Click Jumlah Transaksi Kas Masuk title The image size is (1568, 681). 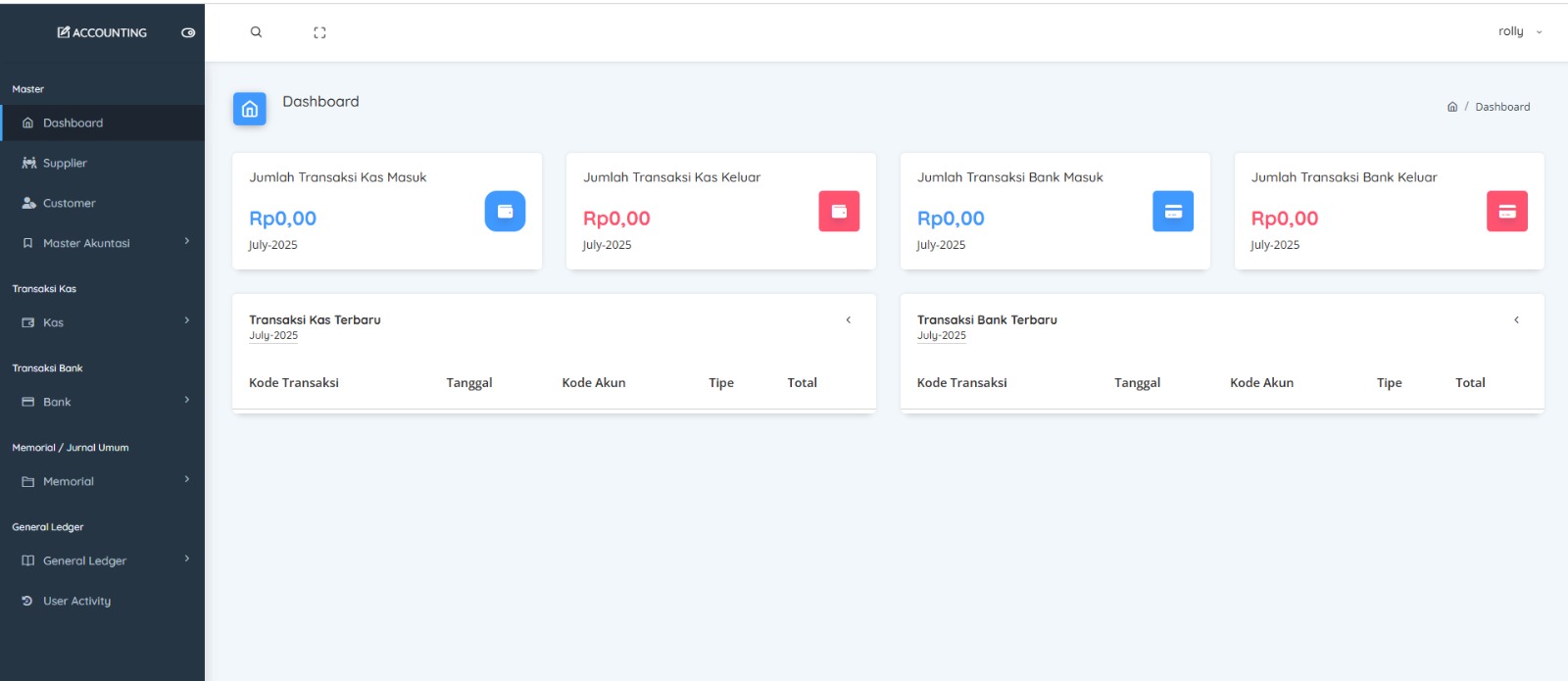[x=338, y=177]
